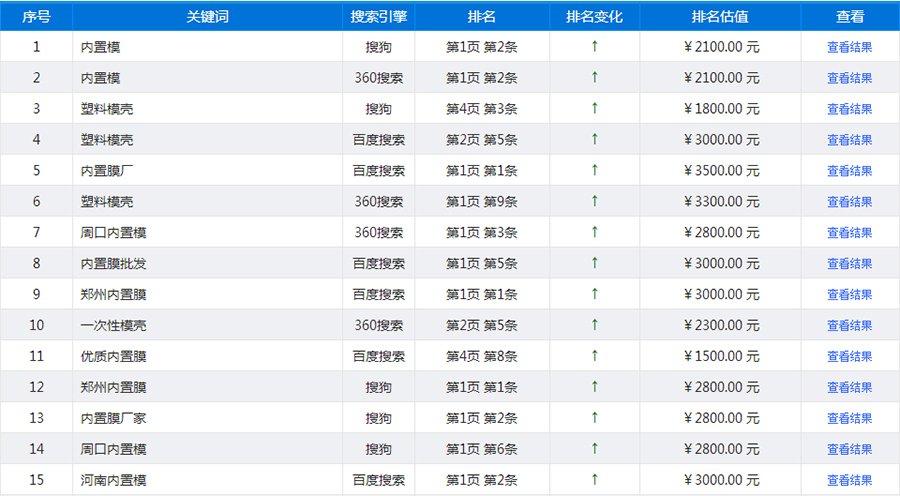Screen dimensions: 900x496
Task: Click the up arrow for 内置膜批发
Action: pyautogui.click(x=594, y=263)
